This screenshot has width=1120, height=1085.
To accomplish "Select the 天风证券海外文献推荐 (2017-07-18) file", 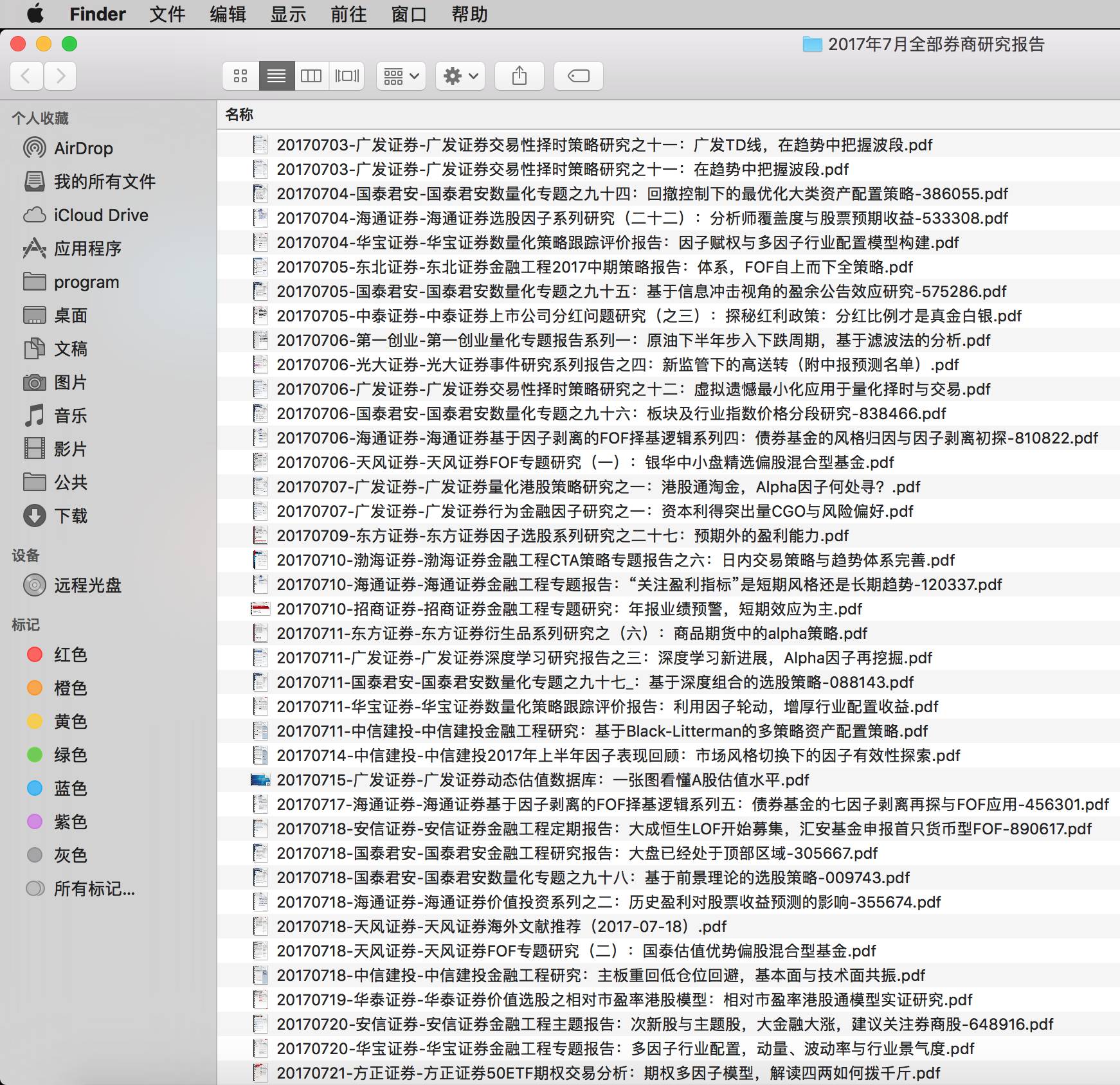I will (x=669, y=926).
